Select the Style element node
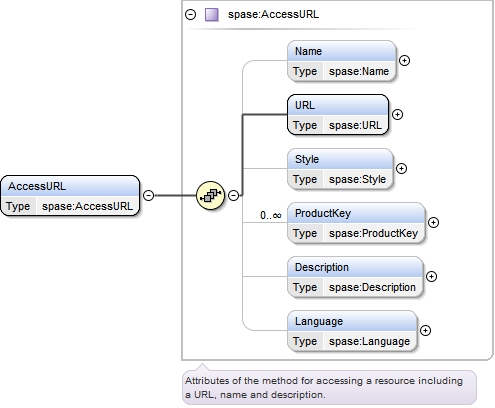 pos(340,169)
